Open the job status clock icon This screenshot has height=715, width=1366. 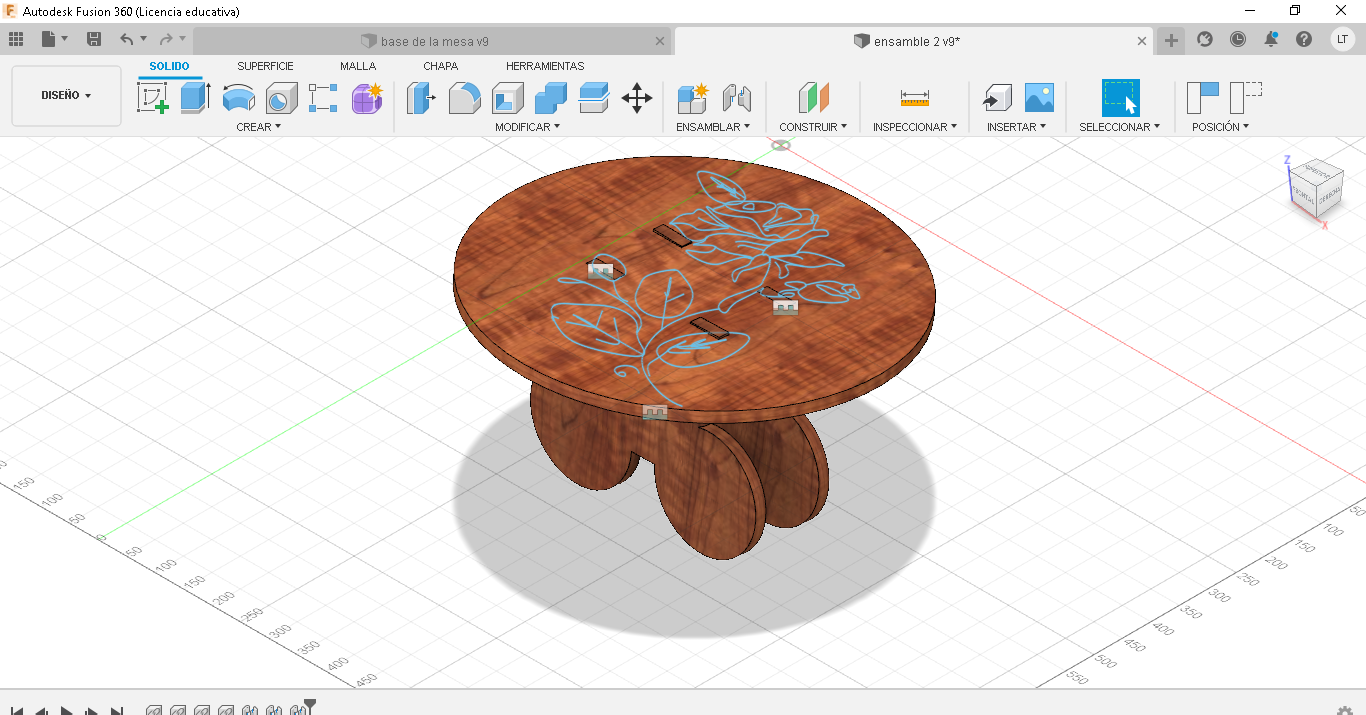pos(1238,39)
